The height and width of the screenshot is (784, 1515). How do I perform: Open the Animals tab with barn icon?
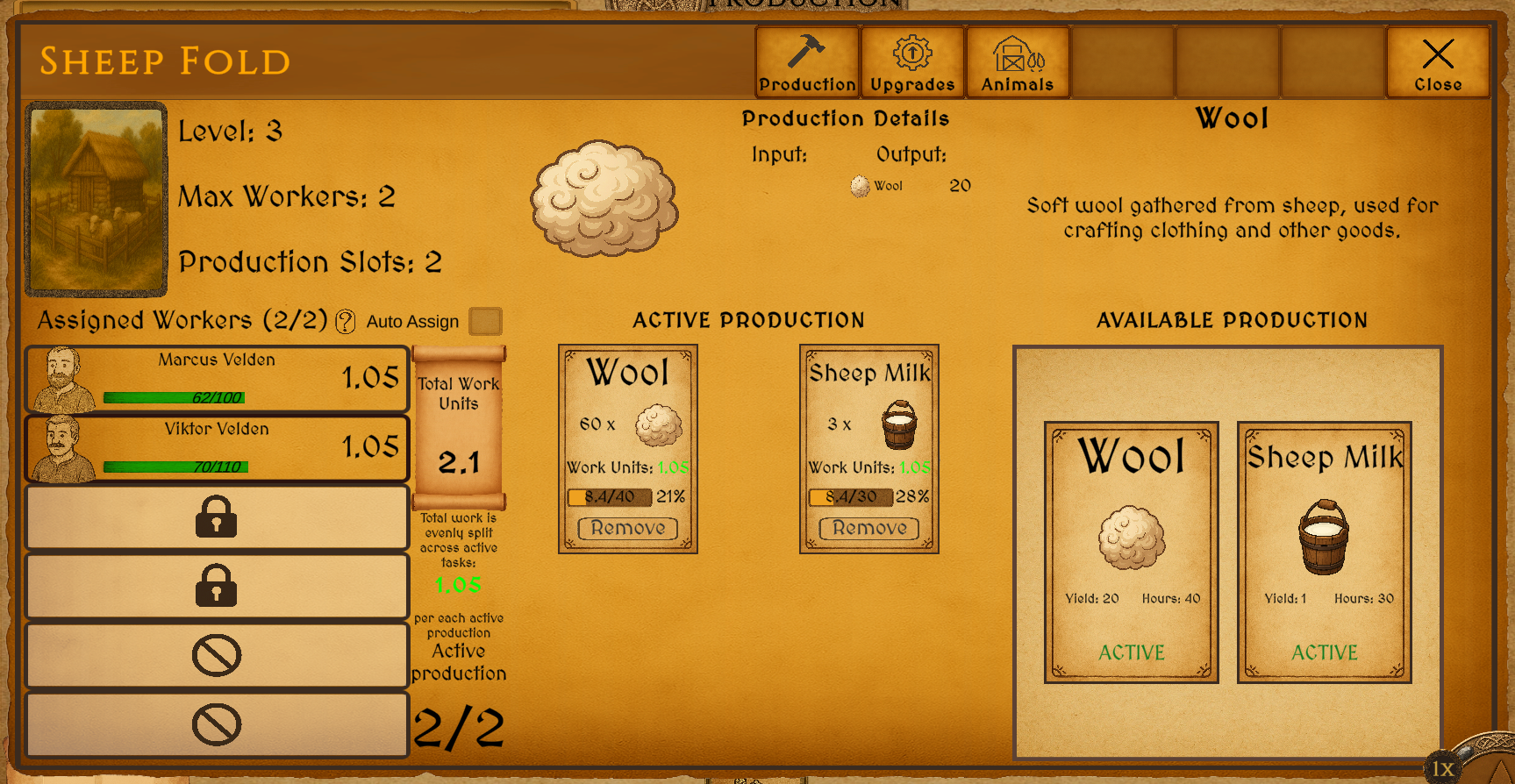point(1018,61)
